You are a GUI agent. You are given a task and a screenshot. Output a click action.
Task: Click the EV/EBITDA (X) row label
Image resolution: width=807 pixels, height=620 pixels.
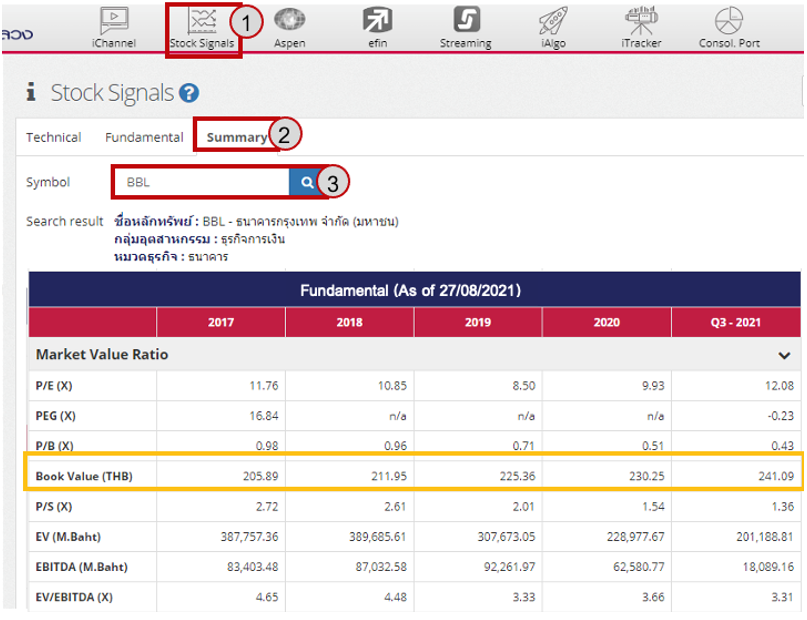pos(76,596)
